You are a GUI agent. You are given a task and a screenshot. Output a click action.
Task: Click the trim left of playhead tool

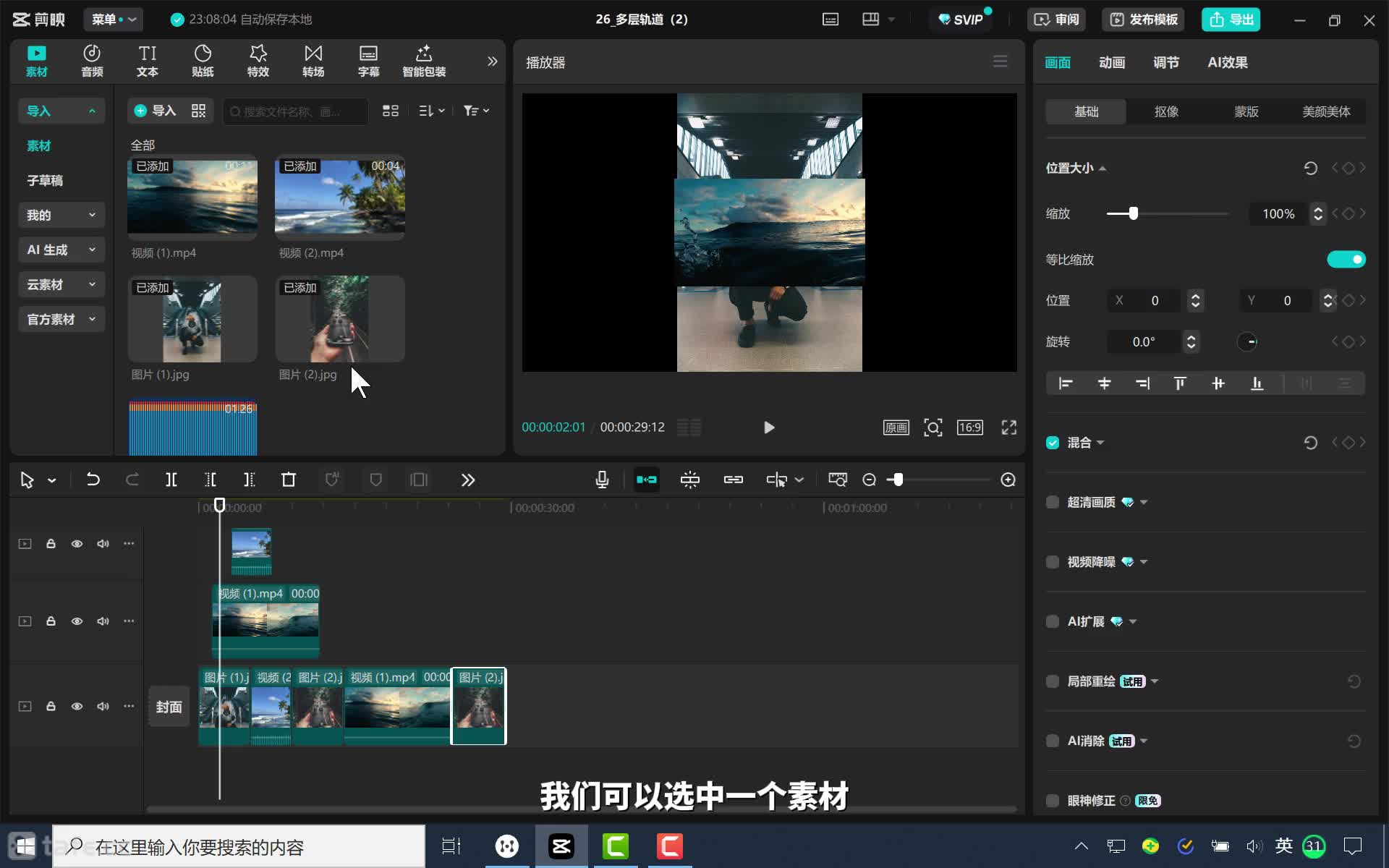point(210,480)
